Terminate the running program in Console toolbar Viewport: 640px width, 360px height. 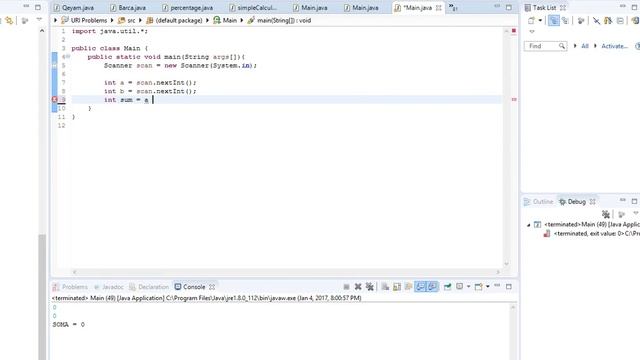tap(347, 287)
